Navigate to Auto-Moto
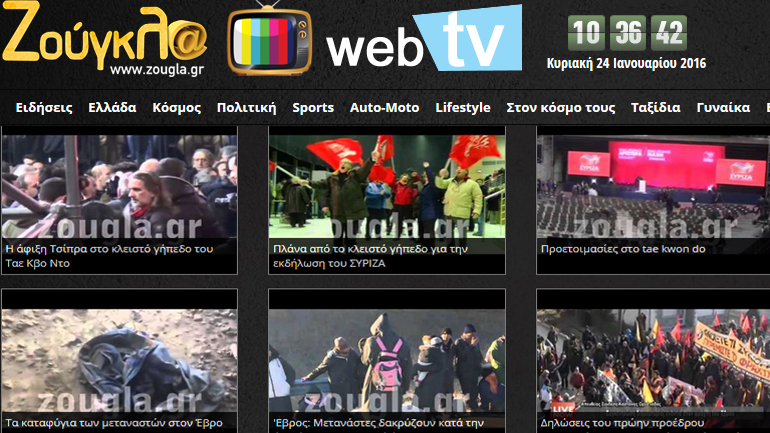This screenshot has width=770, height=433. click(x=385, y=108)
